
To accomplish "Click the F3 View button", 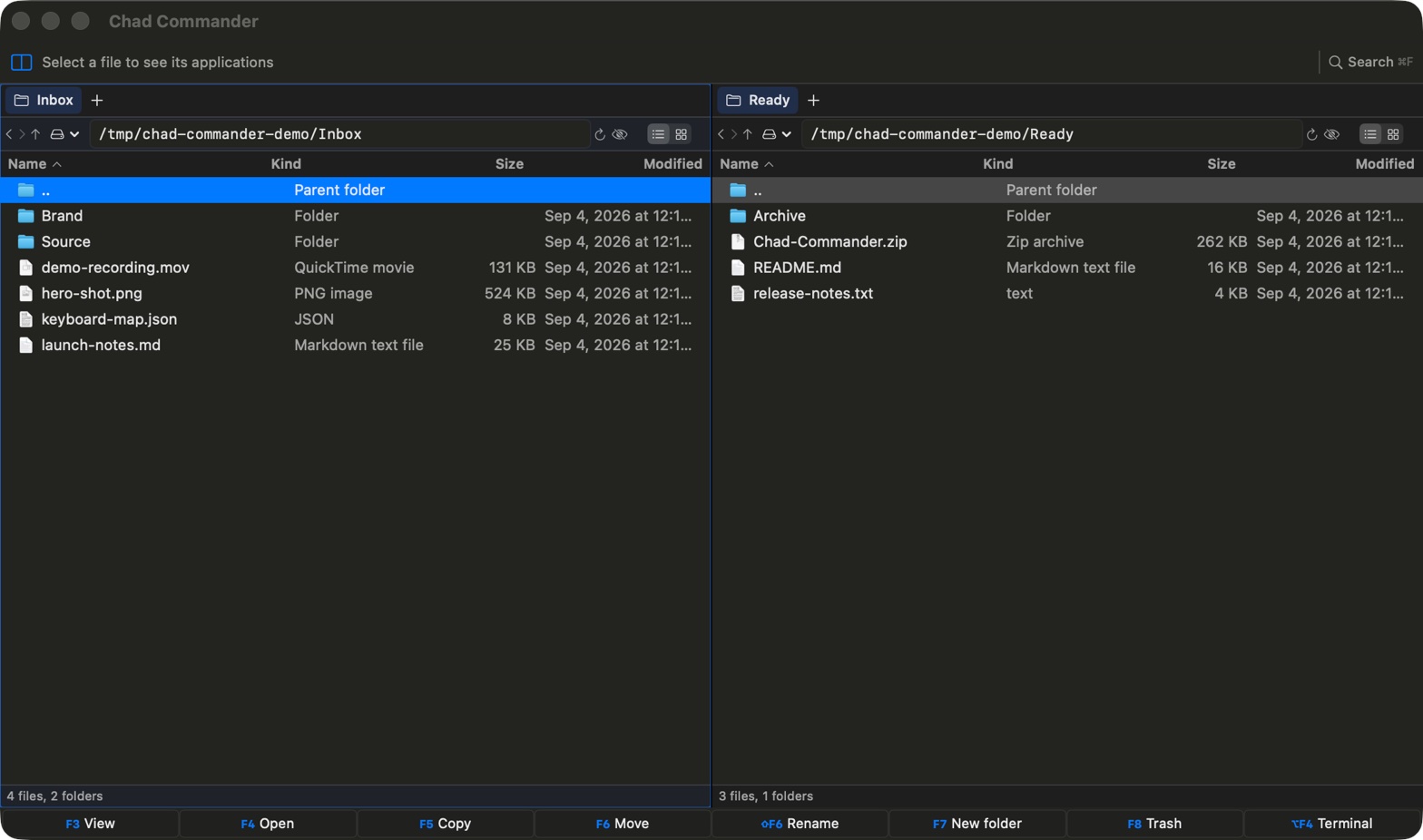I will pos(90,824).
